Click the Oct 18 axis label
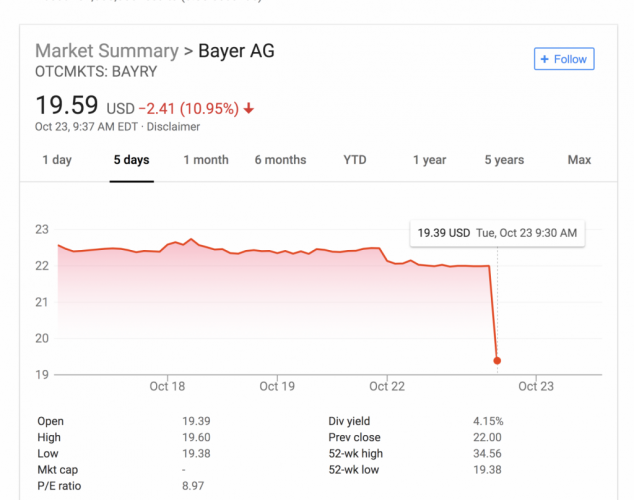This screenshot has height=500, width=634. pyautogui.click(x=167, y=386)
